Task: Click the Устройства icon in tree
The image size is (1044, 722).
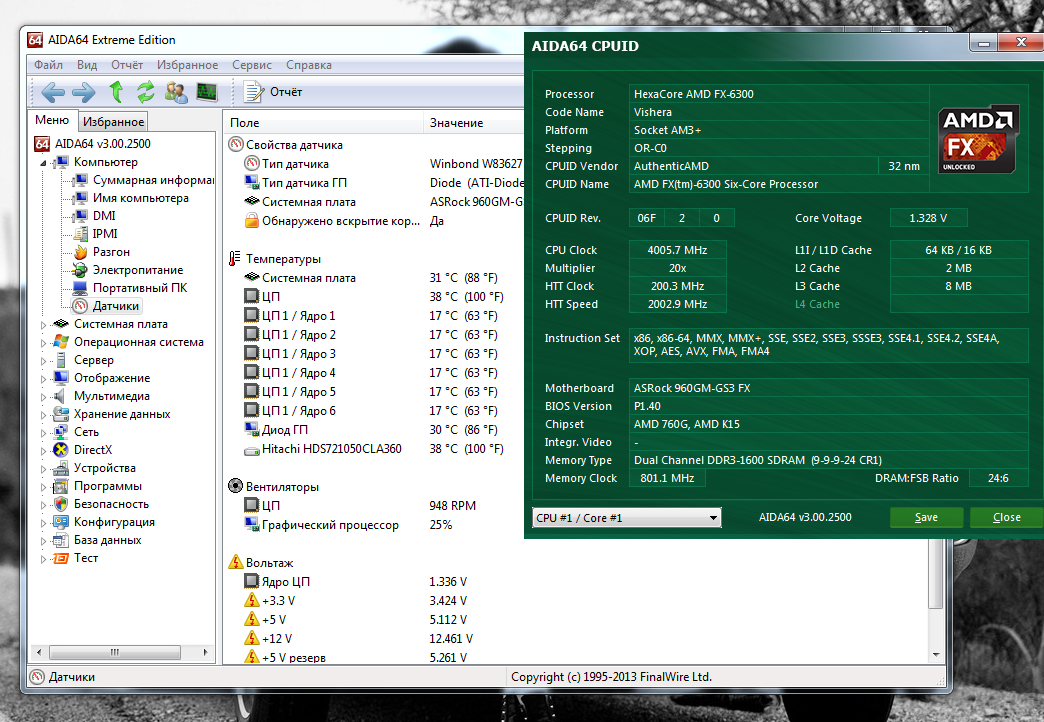Action: [61, 468]
